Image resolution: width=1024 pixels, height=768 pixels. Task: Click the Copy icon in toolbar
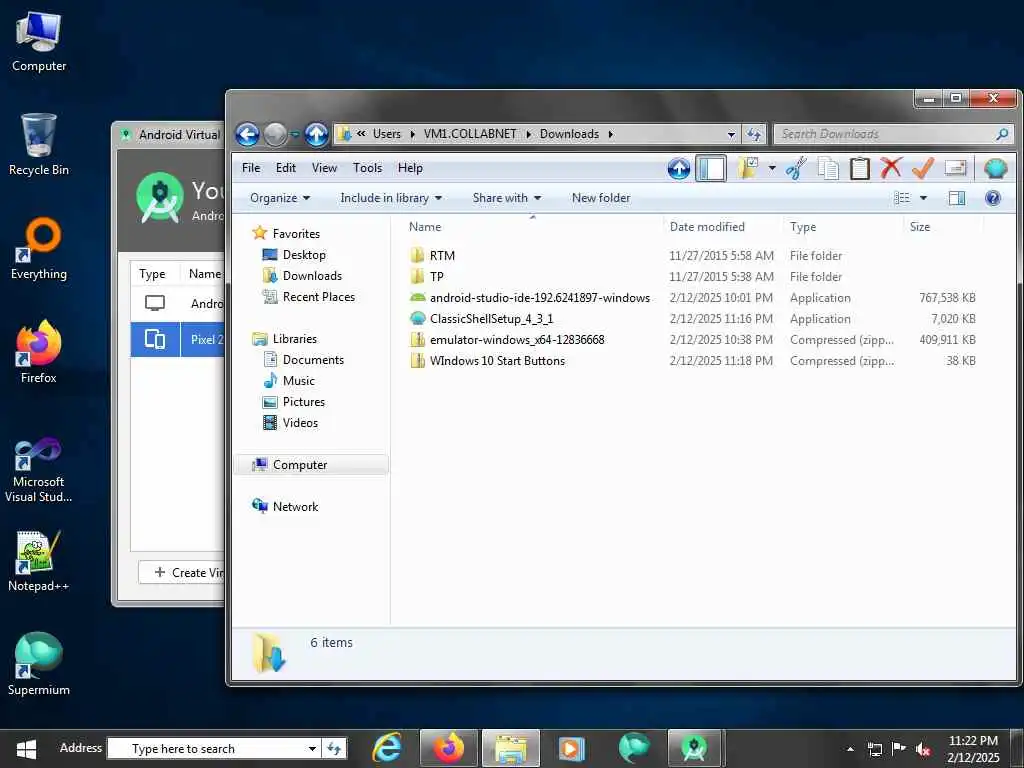(x=828, y=168)
